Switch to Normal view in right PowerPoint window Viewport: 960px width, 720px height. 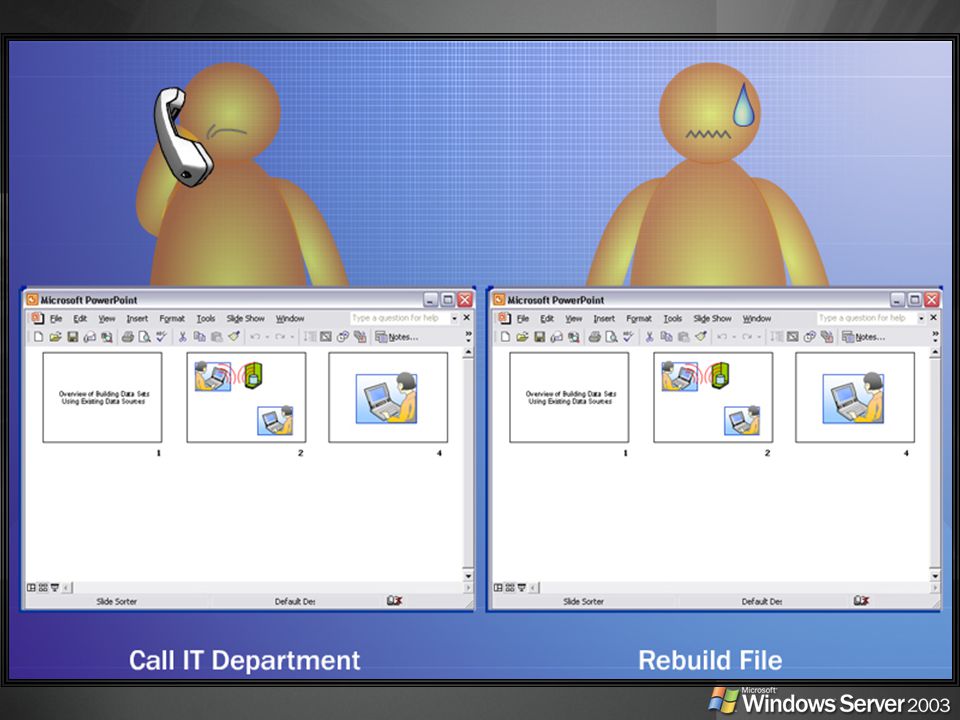pos(498,588)
